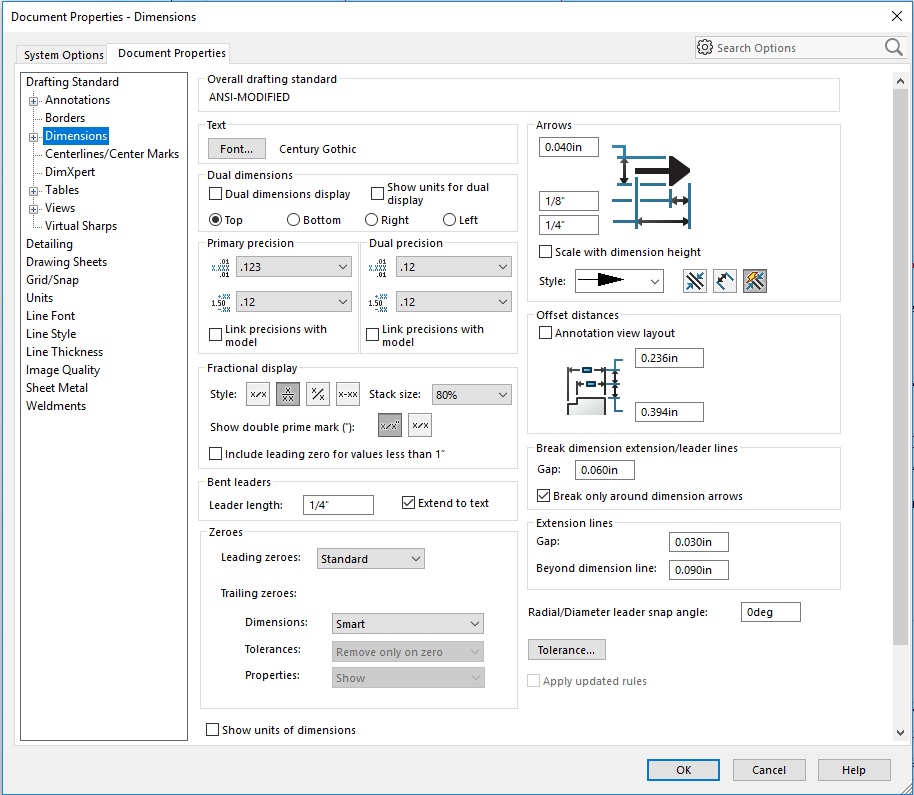The image size is (914, 795).
Task: Open Line Thickness settings
Action: pyautogui.click(x=64, y=352)
